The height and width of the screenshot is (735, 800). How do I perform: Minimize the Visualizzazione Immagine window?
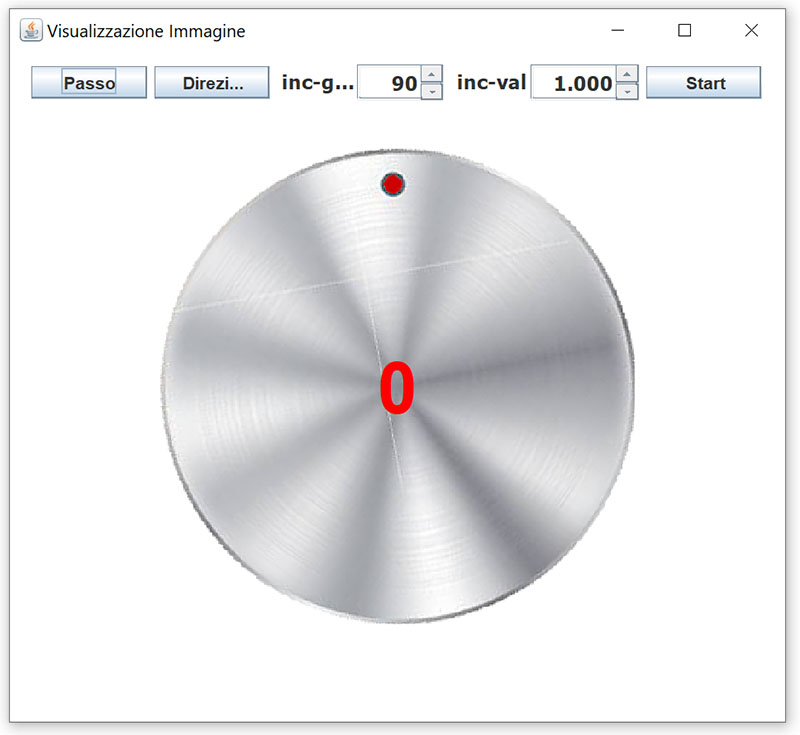point(618,31)
